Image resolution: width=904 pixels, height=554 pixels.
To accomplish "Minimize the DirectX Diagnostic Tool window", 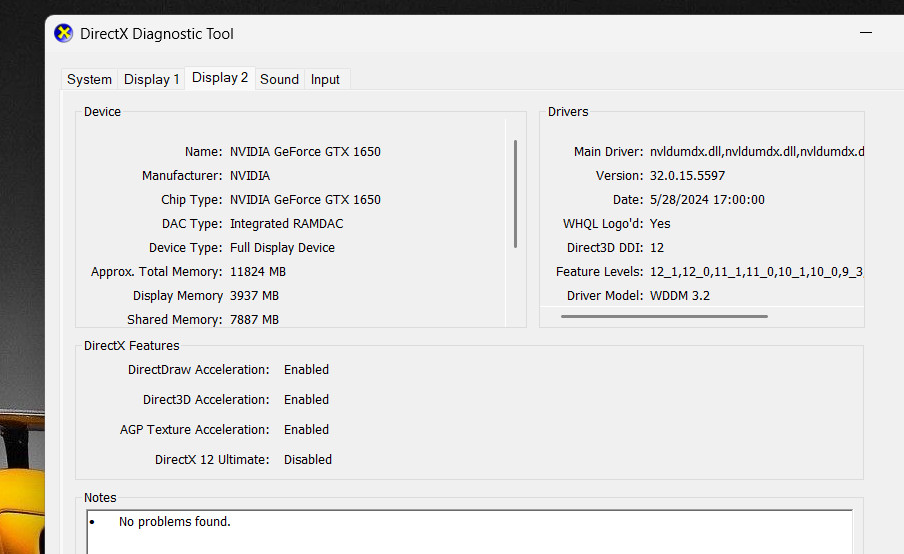I will pyautogui.click(x=865, y=33).
